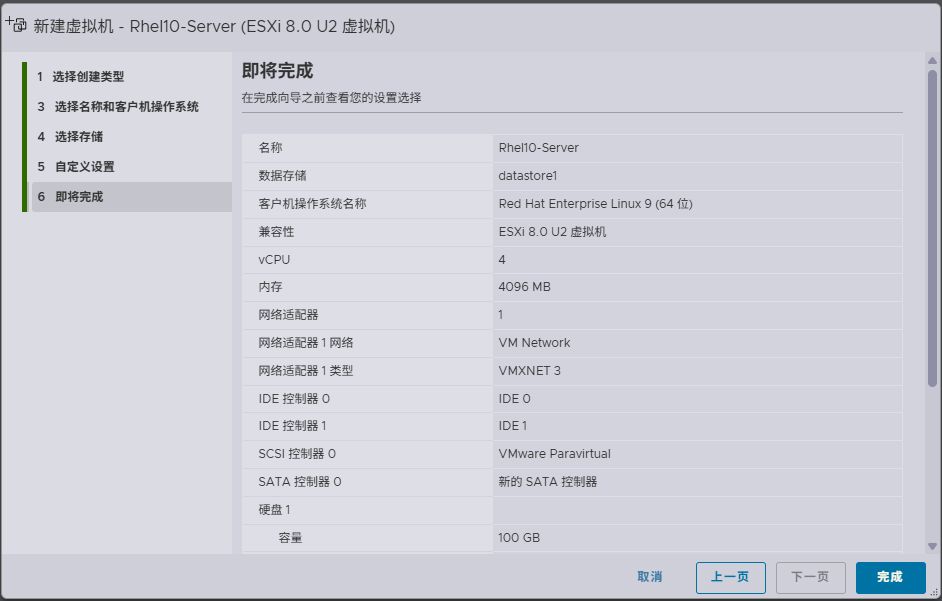The height and width of the screenshot is (601, 942).
Task: Click the scrollbar down arrow
Action: pyautogui.click(x=932, y=546)
